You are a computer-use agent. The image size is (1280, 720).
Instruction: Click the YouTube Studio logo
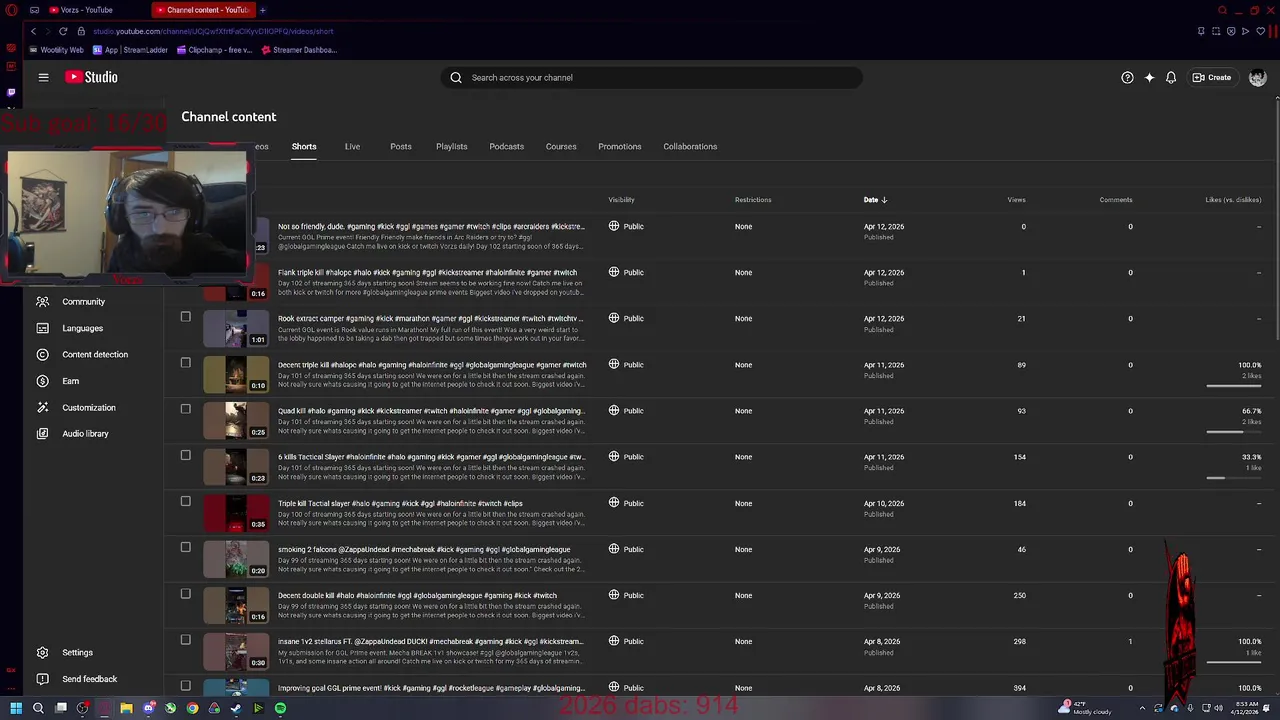point(92,77)
